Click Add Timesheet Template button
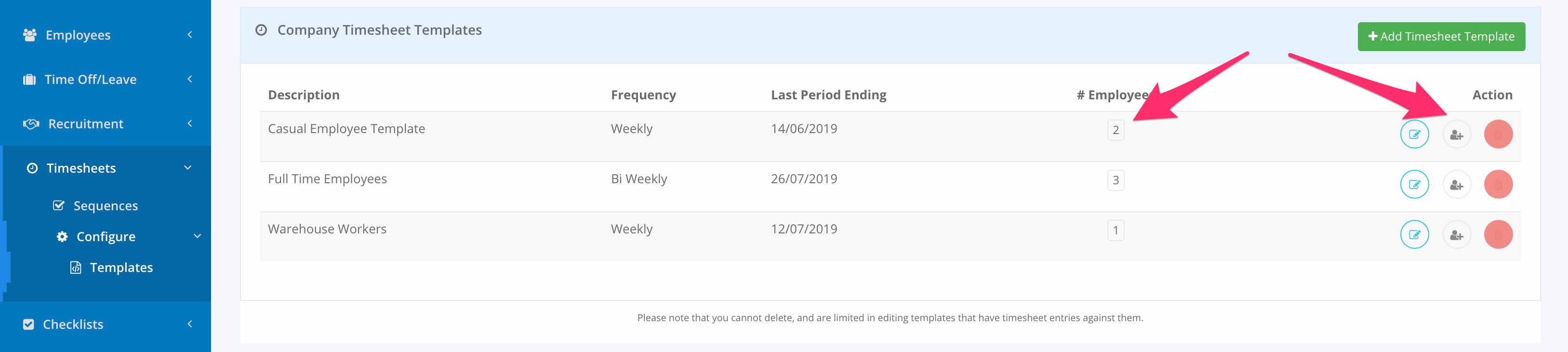The height and width of the screenshot is (352, 1568). 1441,37
